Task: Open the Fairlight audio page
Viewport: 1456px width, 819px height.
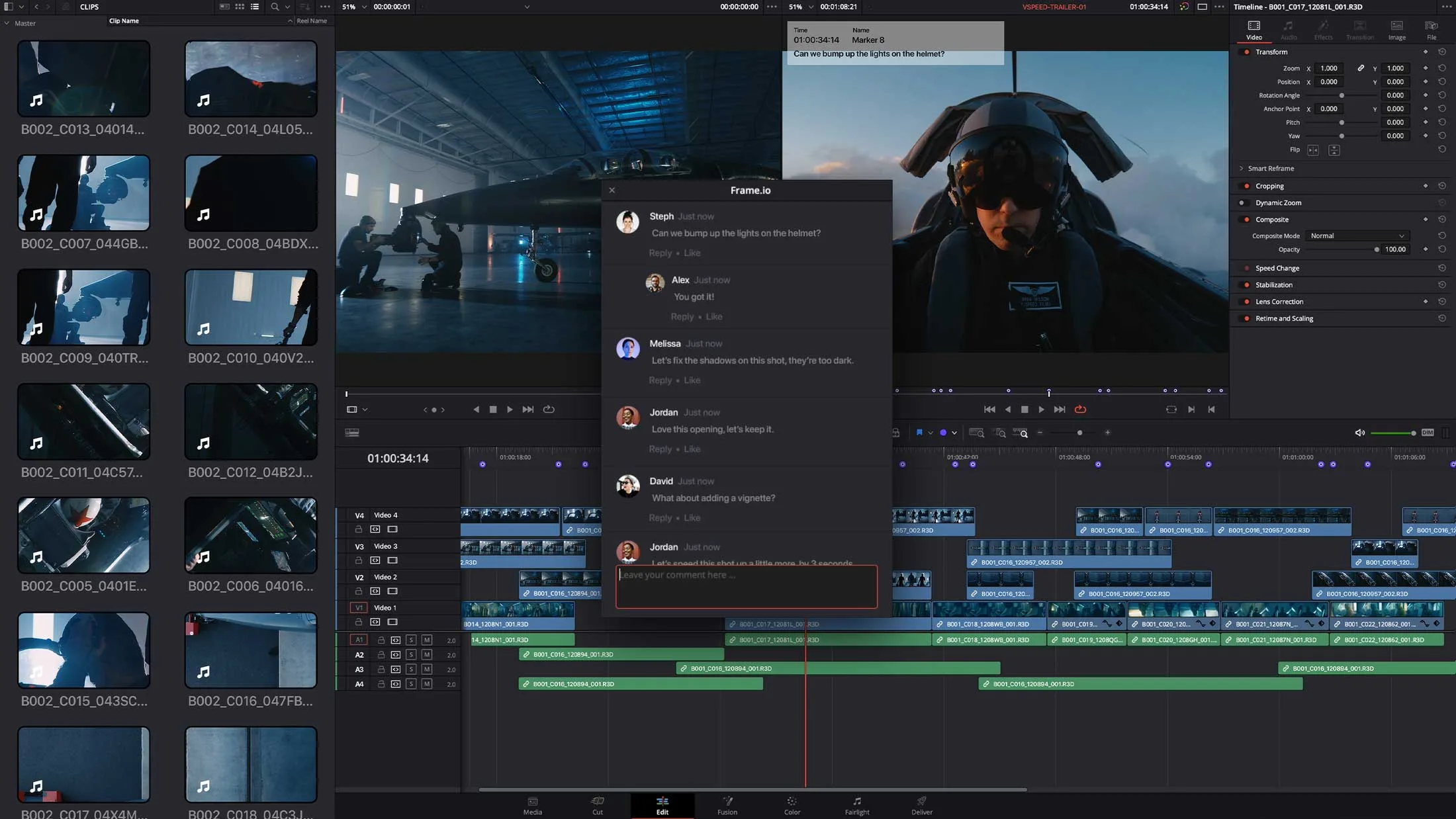Action: 856,805
